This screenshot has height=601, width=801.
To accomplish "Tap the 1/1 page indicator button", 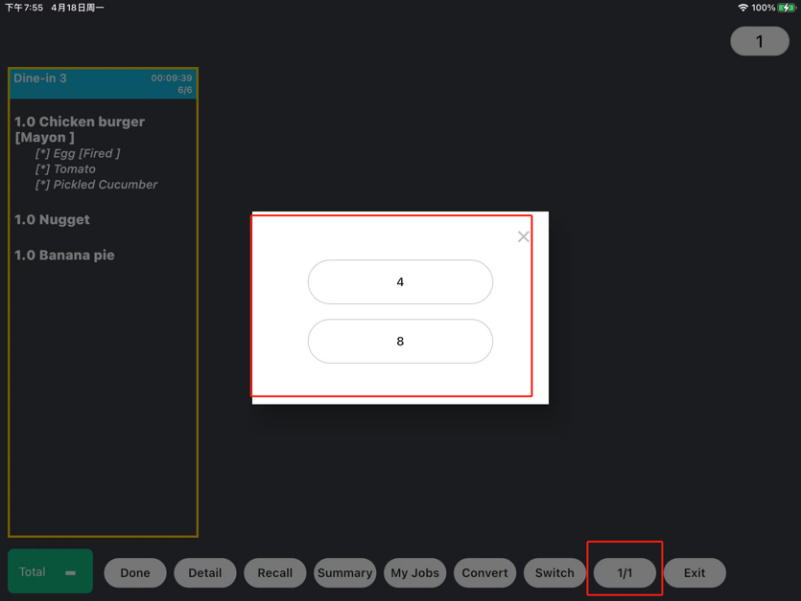I will coord(624,572).
